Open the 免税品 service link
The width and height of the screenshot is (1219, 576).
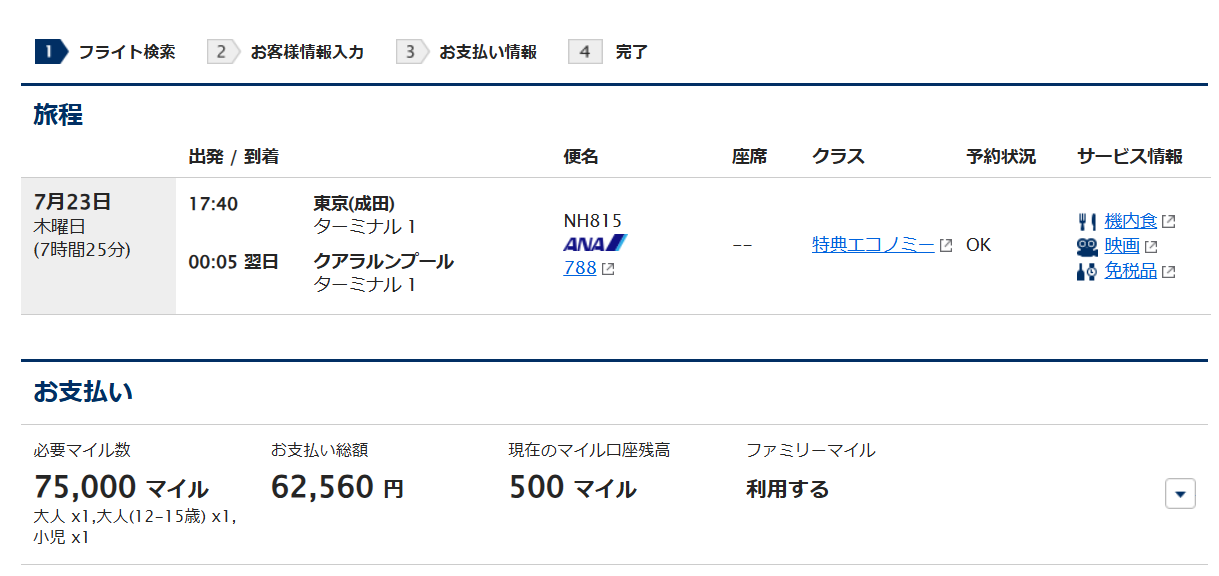1131,271
